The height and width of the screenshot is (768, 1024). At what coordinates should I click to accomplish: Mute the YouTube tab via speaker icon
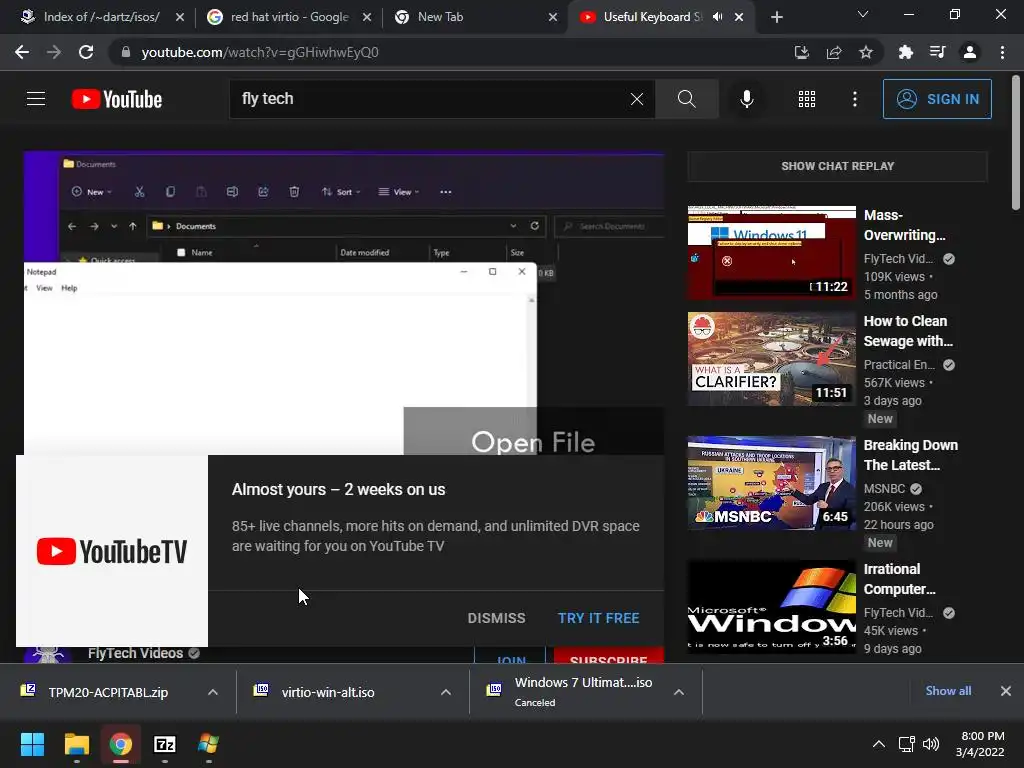(x=718, y=17)
